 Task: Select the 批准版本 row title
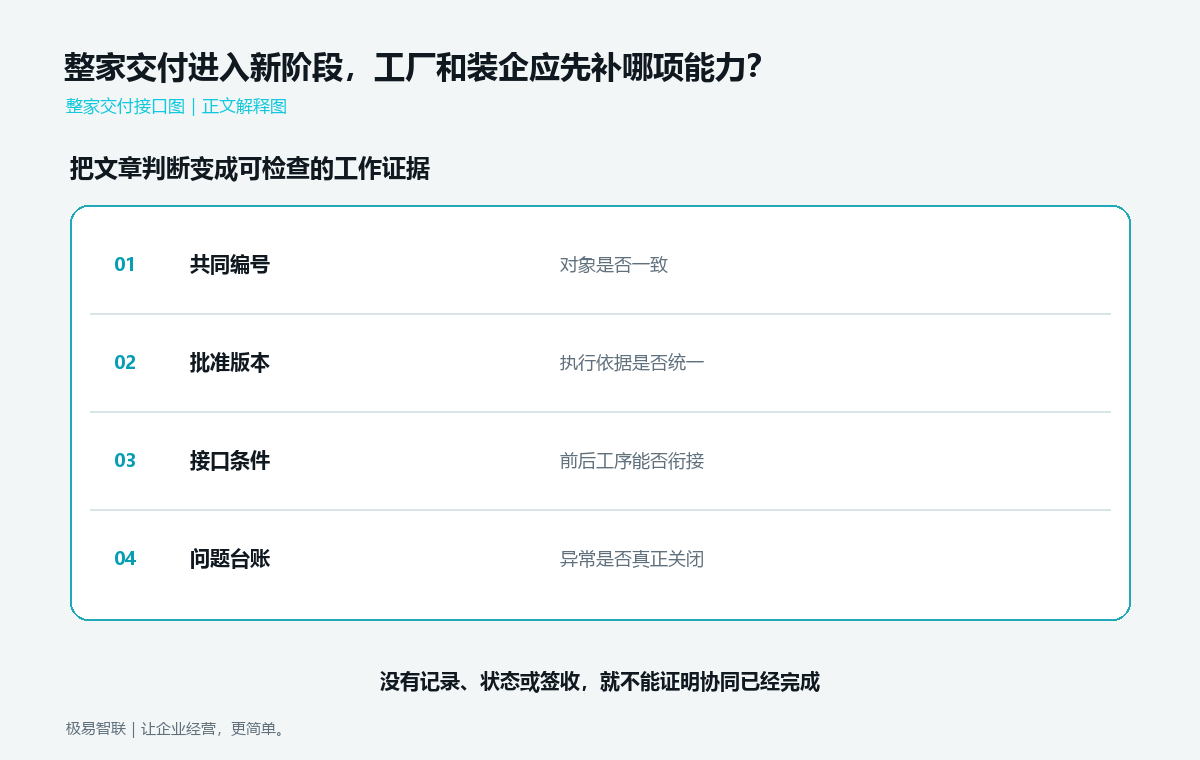(x=230, y=363)
